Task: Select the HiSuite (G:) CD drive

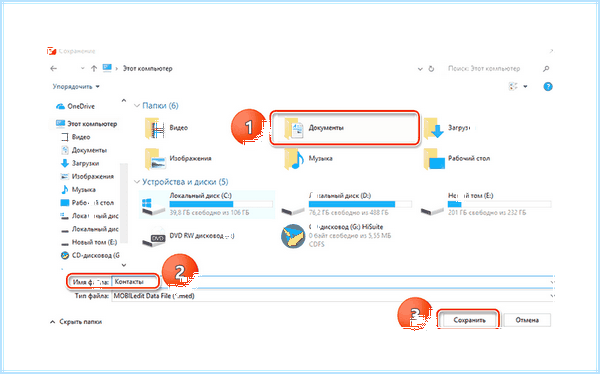Action: pos(336,236)
